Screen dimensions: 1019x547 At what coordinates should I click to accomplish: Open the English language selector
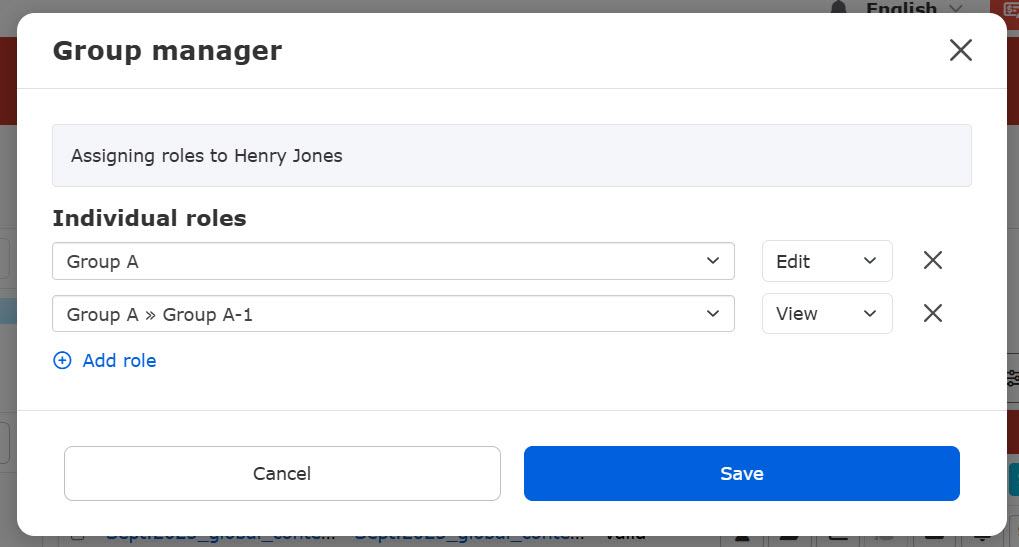pos(912,8)
